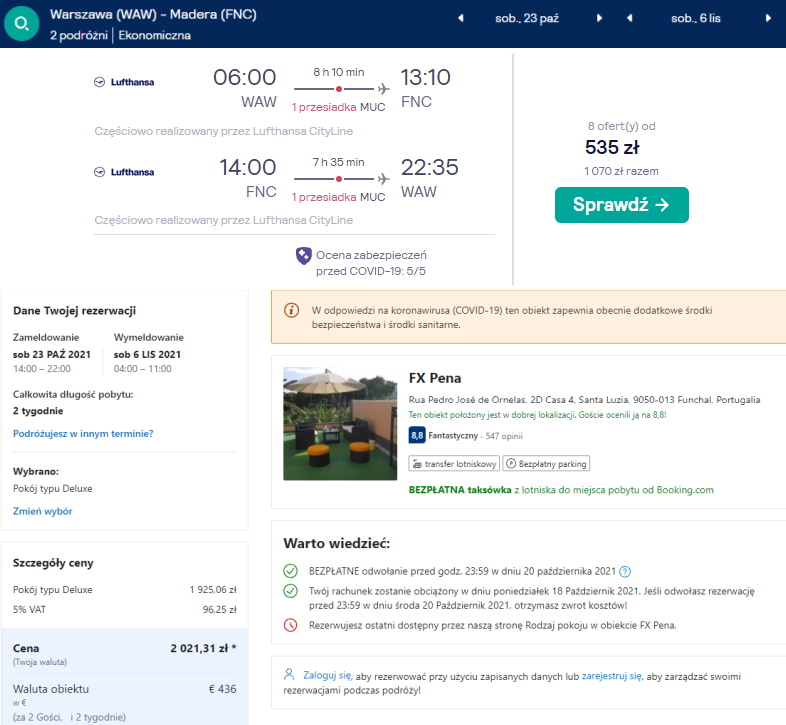Click the 'Fantastyczny' rating label

[x=453, y=436]
